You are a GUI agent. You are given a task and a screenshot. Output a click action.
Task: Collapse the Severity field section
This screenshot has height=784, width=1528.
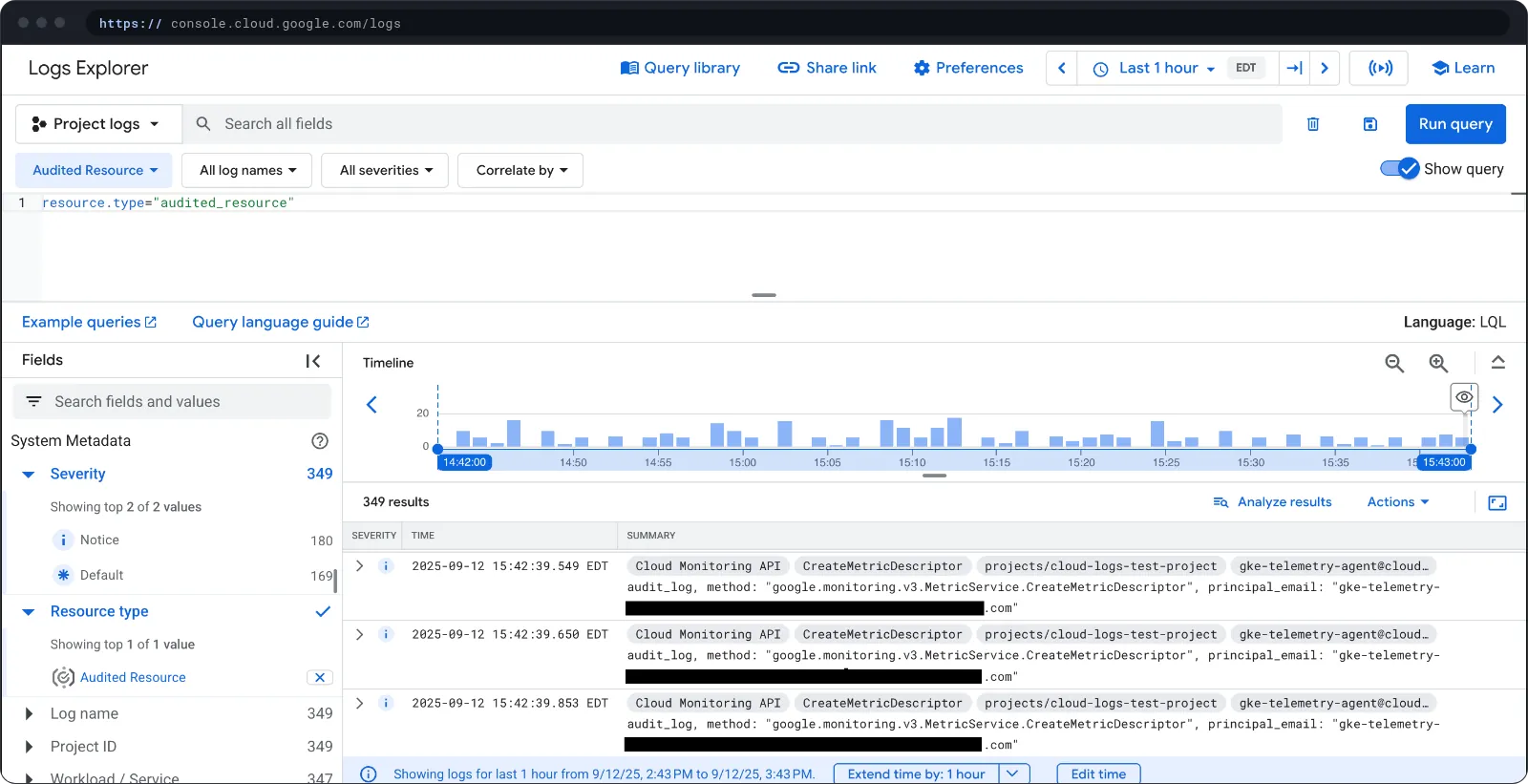tap(29, 475)
